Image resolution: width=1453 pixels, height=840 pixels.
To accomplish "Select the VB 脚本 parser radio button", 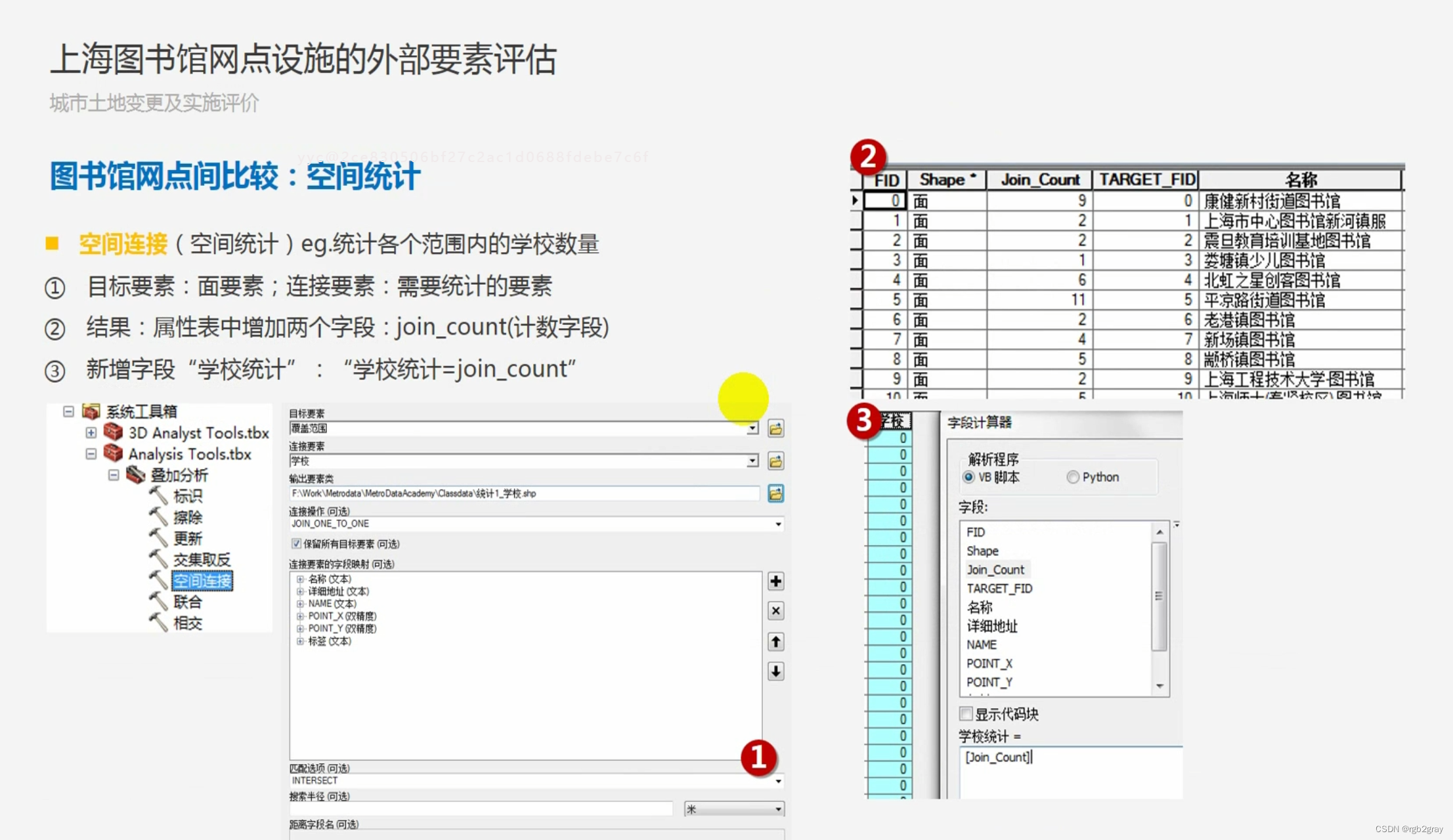I will [968, 477].
